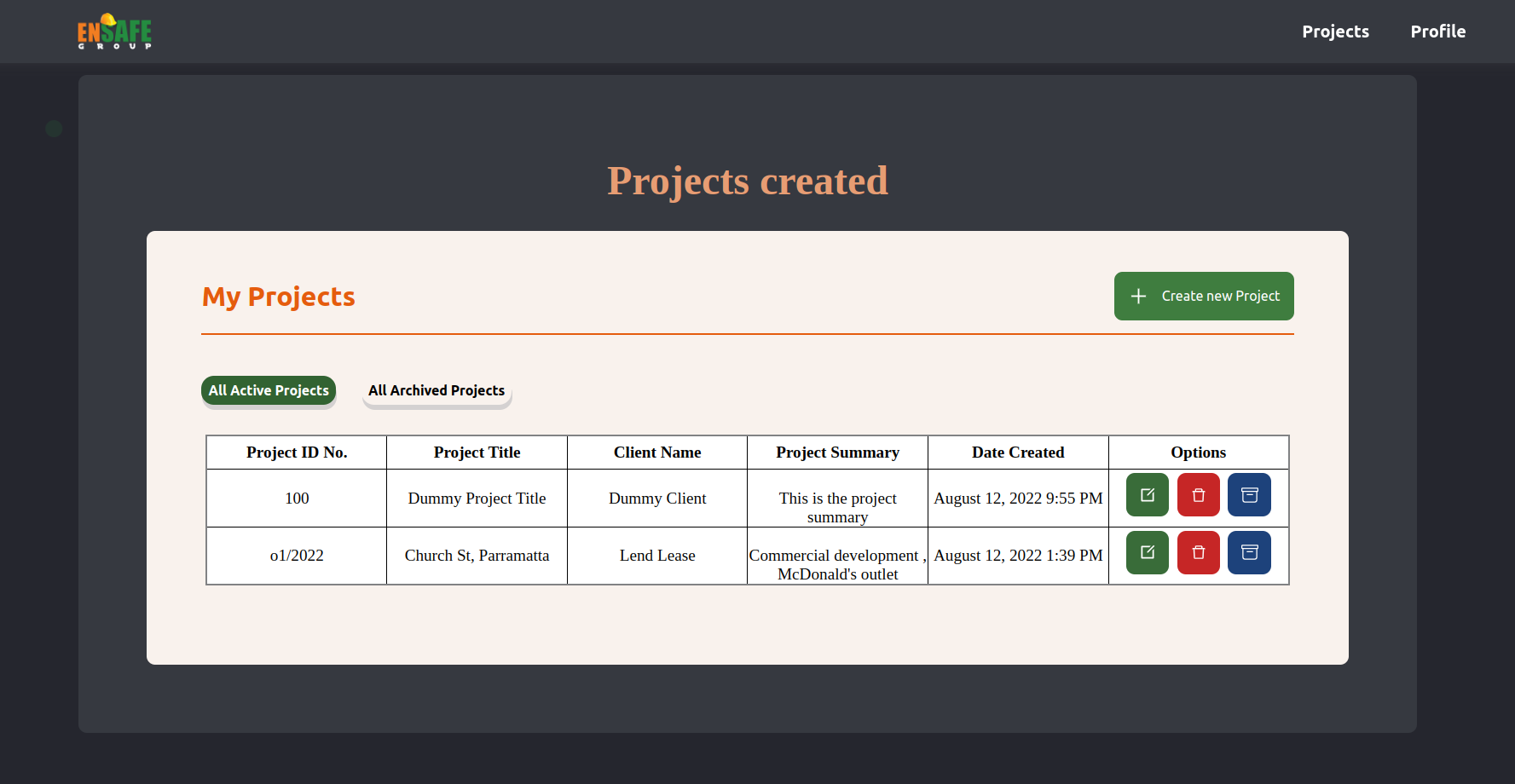Select the Dummy Client cell
The width and height of the screenshot is (1515, 784).
pos(657,499)
